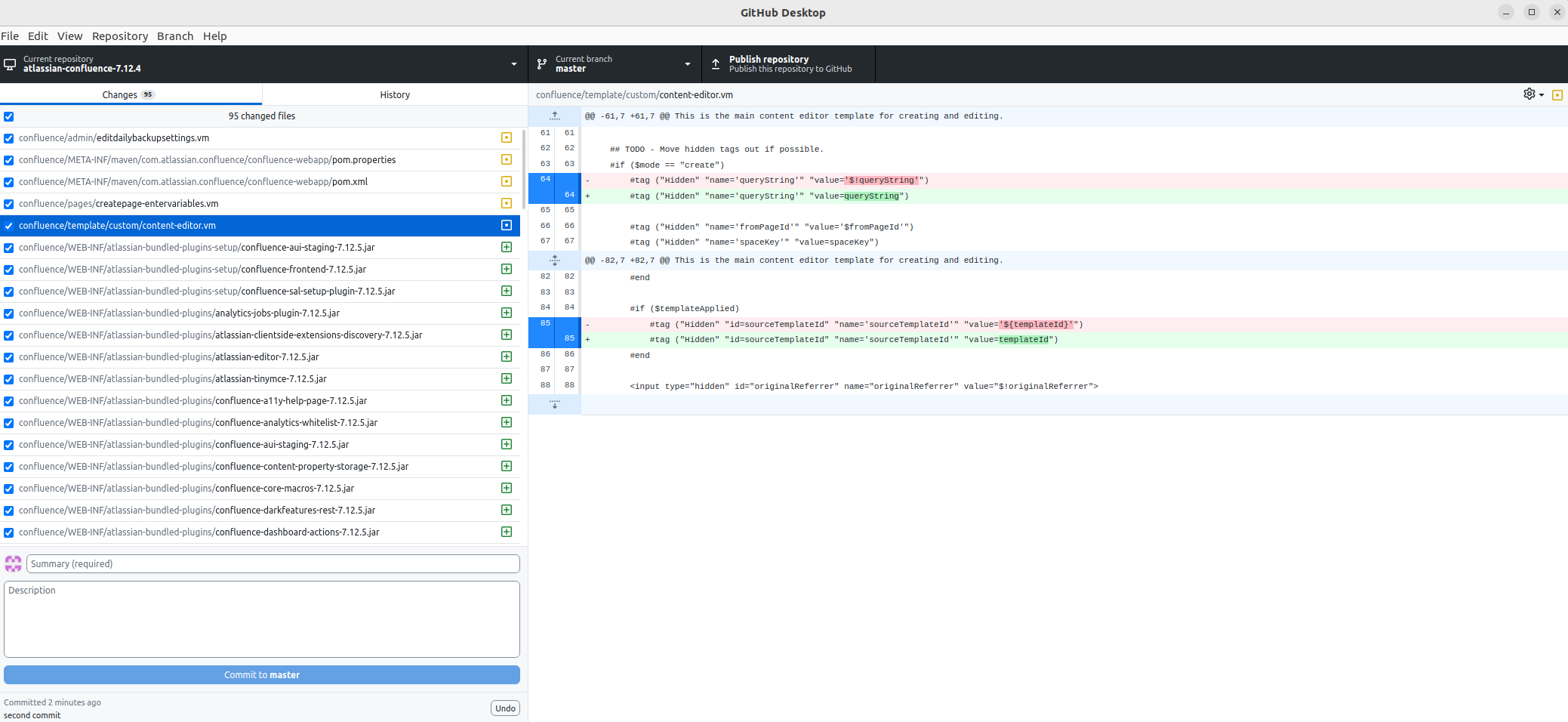The width and height of the screenshot is (1568, 722).
Task: Uncheck pom.properties file checkbox
Action: (x=9, y=160)
